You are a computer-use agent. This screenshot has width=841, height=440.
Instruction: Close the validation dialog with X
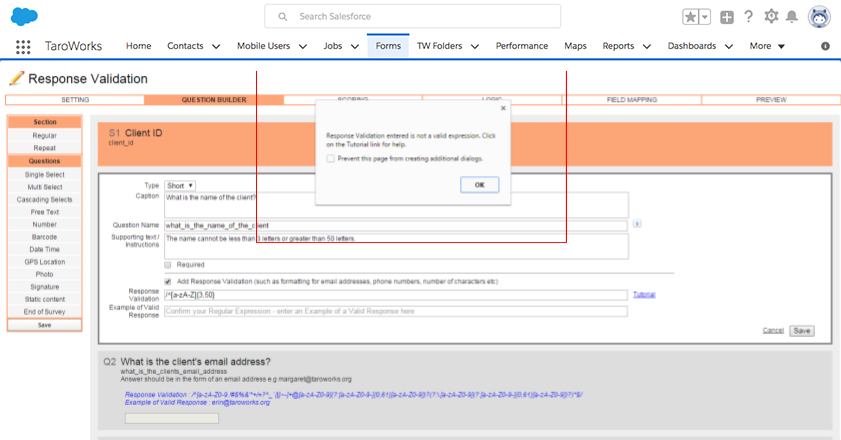click(x=503, y=108)
